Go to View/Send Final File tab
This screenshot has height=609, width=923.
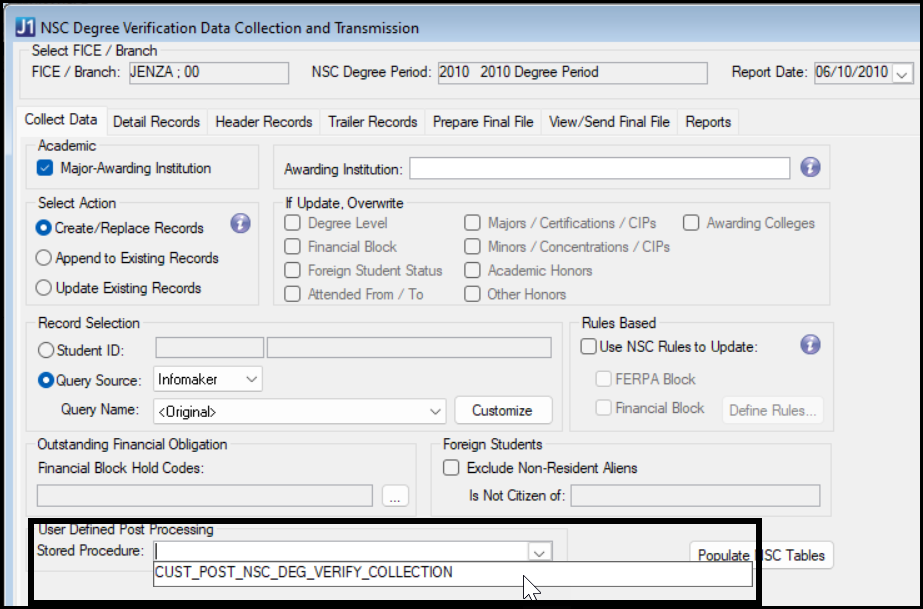tap(609, 122)
